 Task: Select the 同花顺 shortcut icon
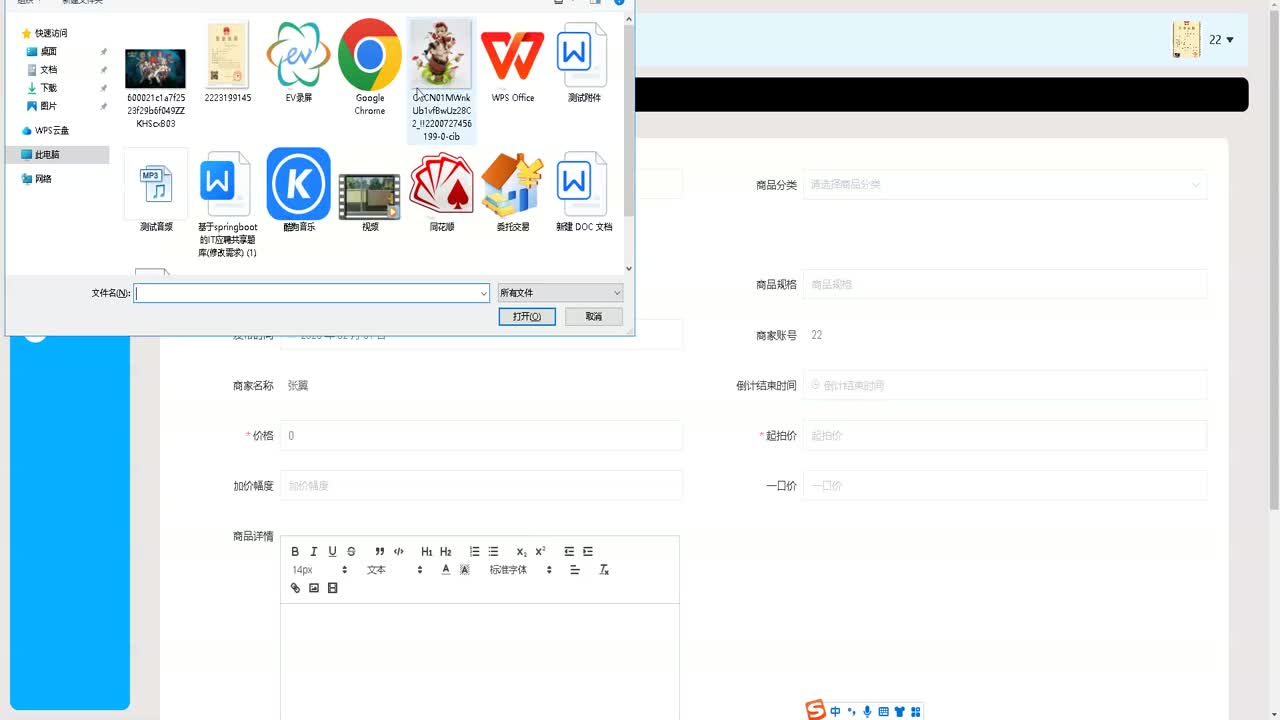click(442, 191)
